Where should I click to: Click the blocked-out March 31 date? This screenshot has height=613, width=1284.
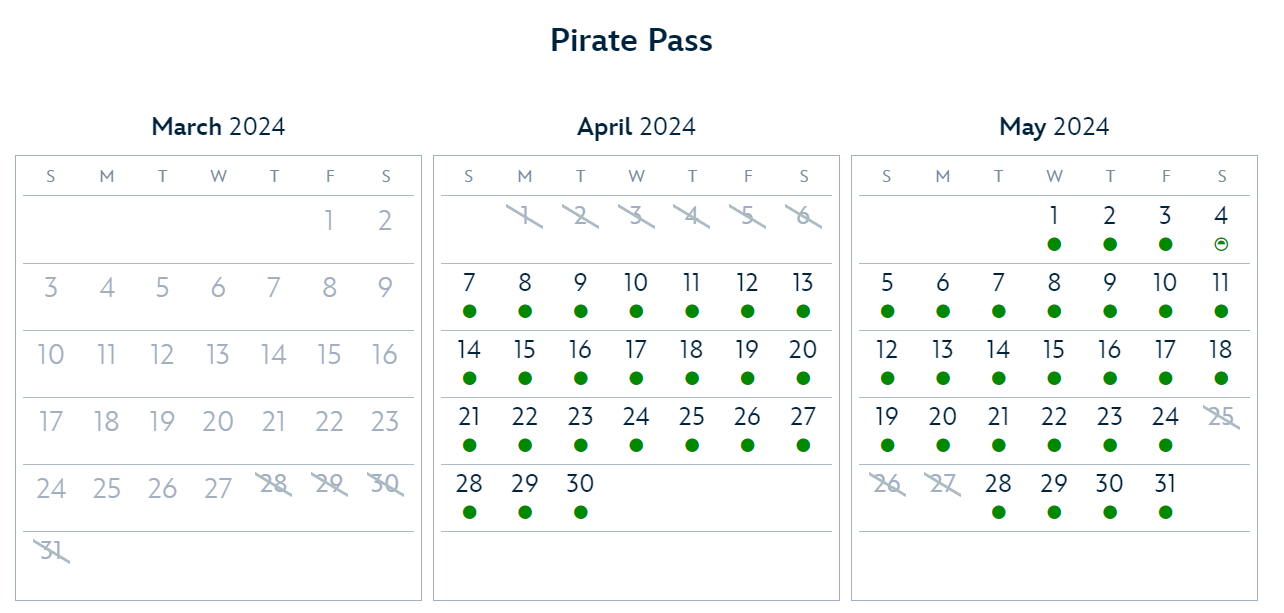click(51, 550)
